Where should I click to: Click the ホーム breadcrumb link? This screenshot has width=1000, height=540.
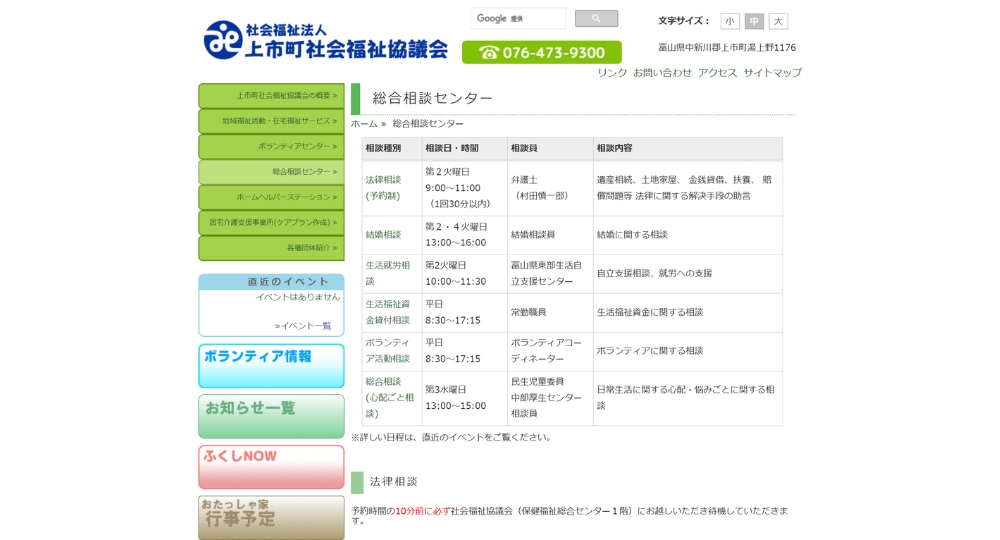pyautogui.click(x=364, y=124)
